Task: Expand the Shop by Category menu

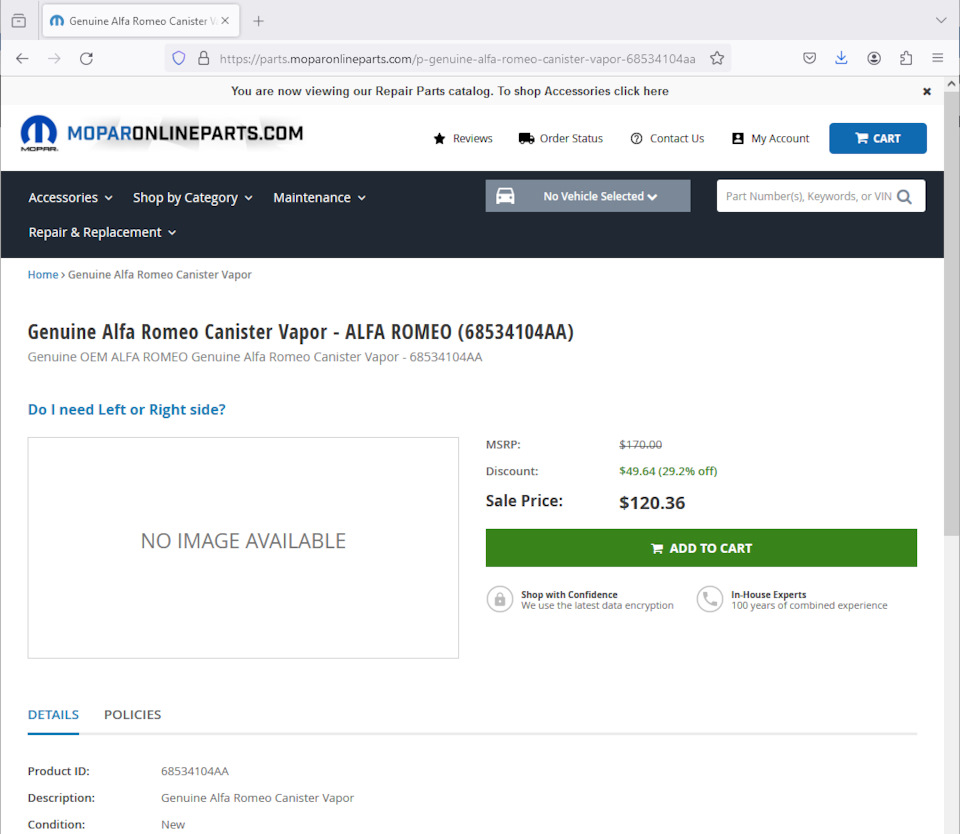Action: click(x=192, y=198)
